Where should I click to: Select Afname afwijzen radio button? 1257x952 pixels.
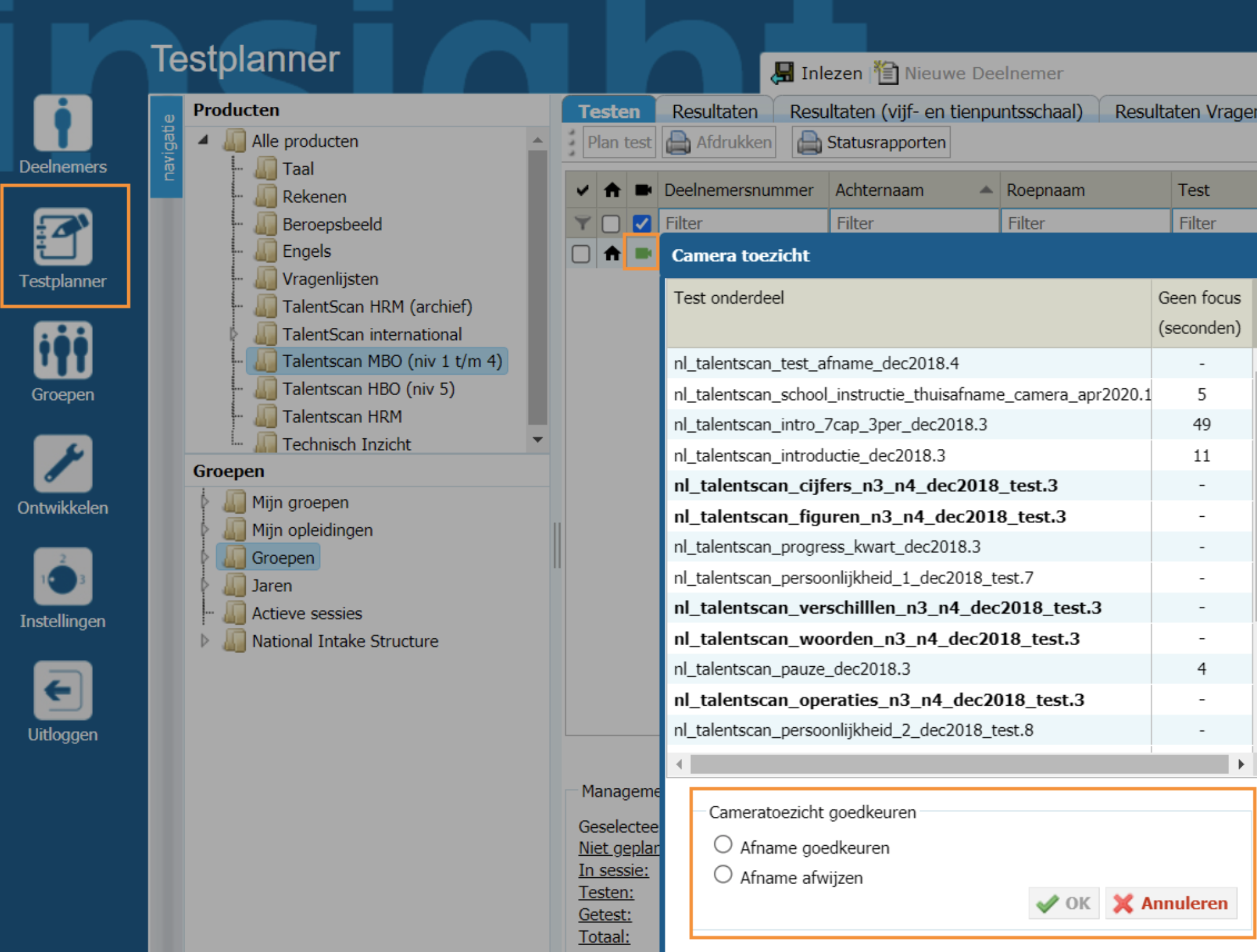coord(723,875)
